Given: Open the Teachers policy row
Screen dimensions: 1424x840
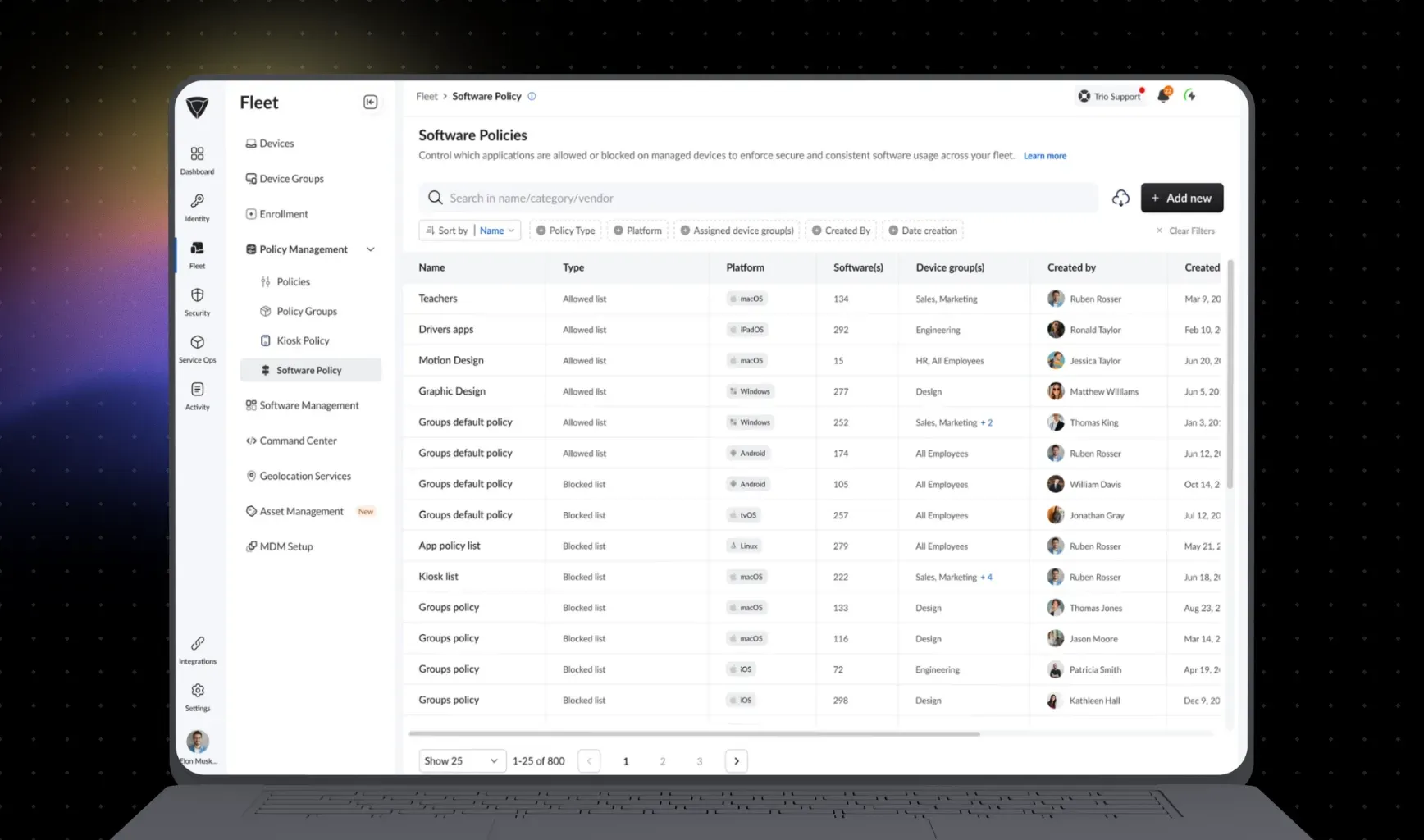Looking at the screenshot, I should coord(812,299).
